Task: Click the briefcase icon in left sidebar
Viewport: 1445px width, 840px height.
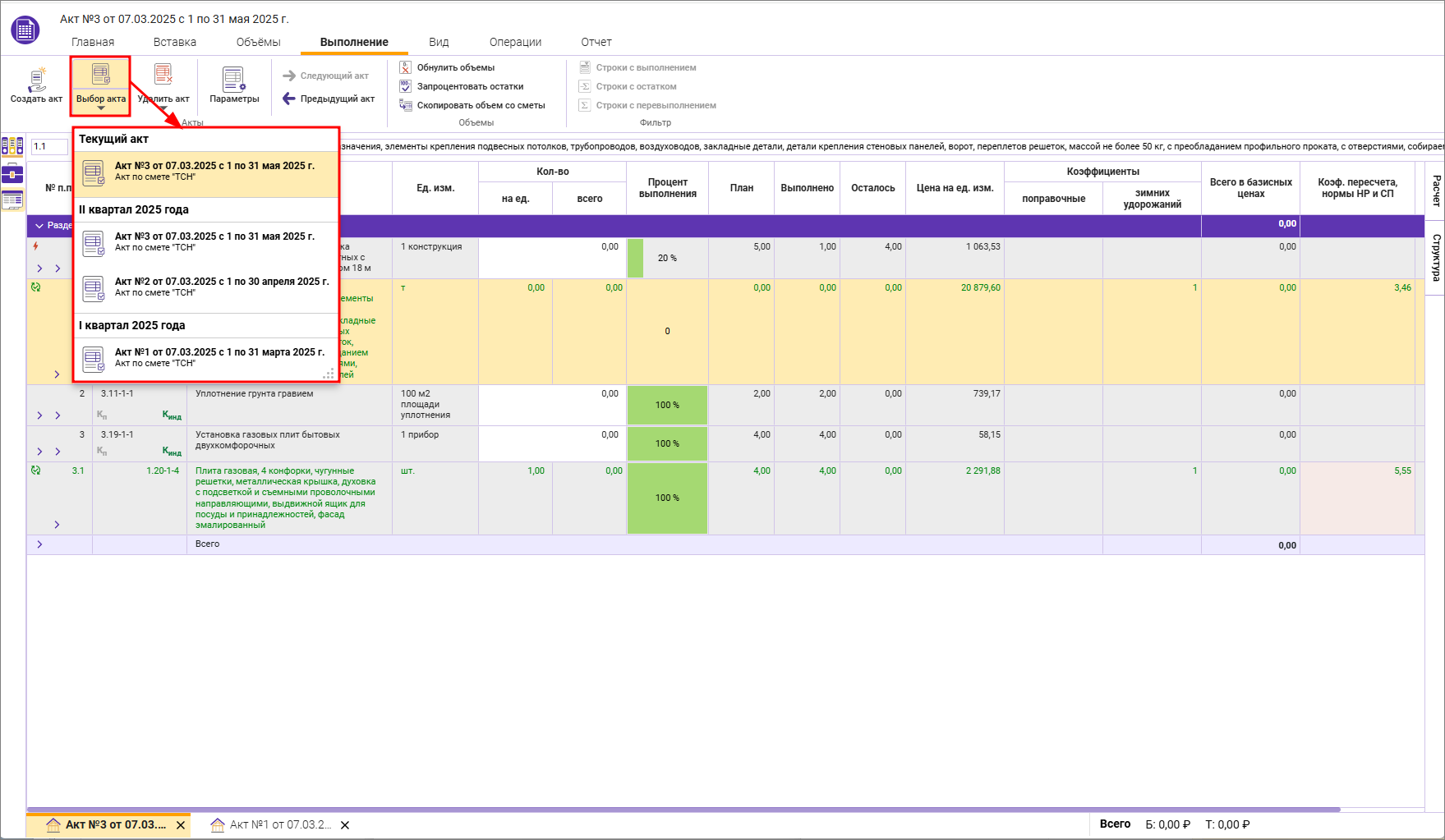Action: pyautogui.click(x=12, y=173)
